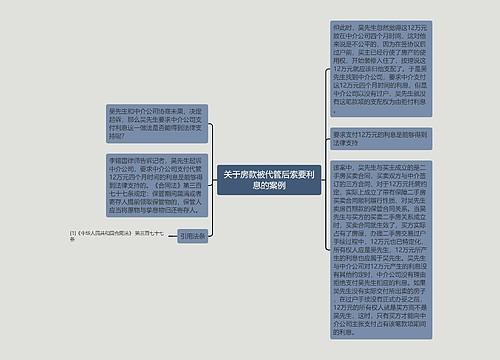Select the node starting 但此时，吴先生忽然觉得这12万元
Image resolution: width=500 pixels, height=360 pixels.
pos(381,69)
